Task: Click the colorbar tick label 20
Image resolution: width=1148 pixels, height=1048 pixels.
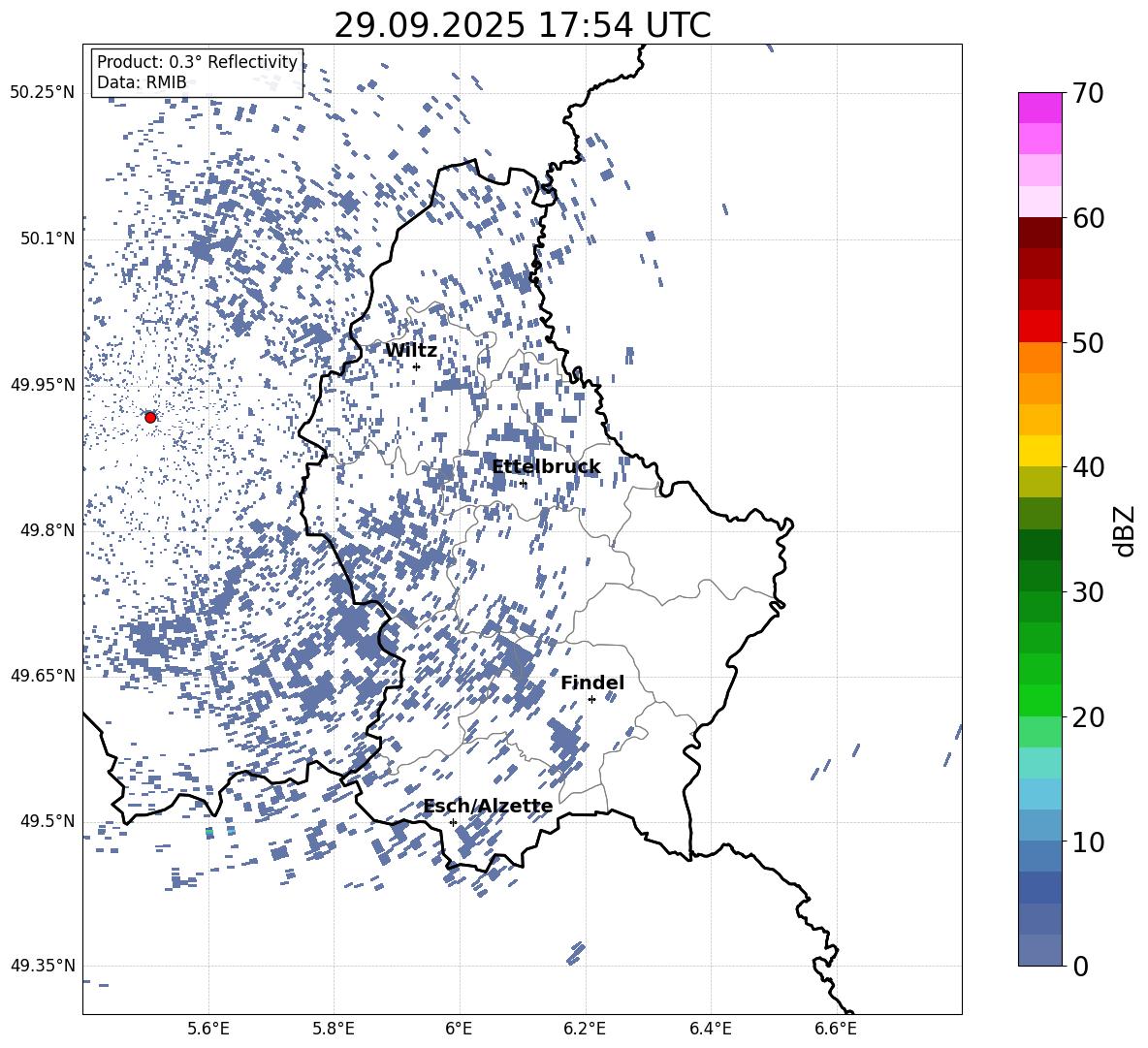Action: click(x=1089, y=717)
